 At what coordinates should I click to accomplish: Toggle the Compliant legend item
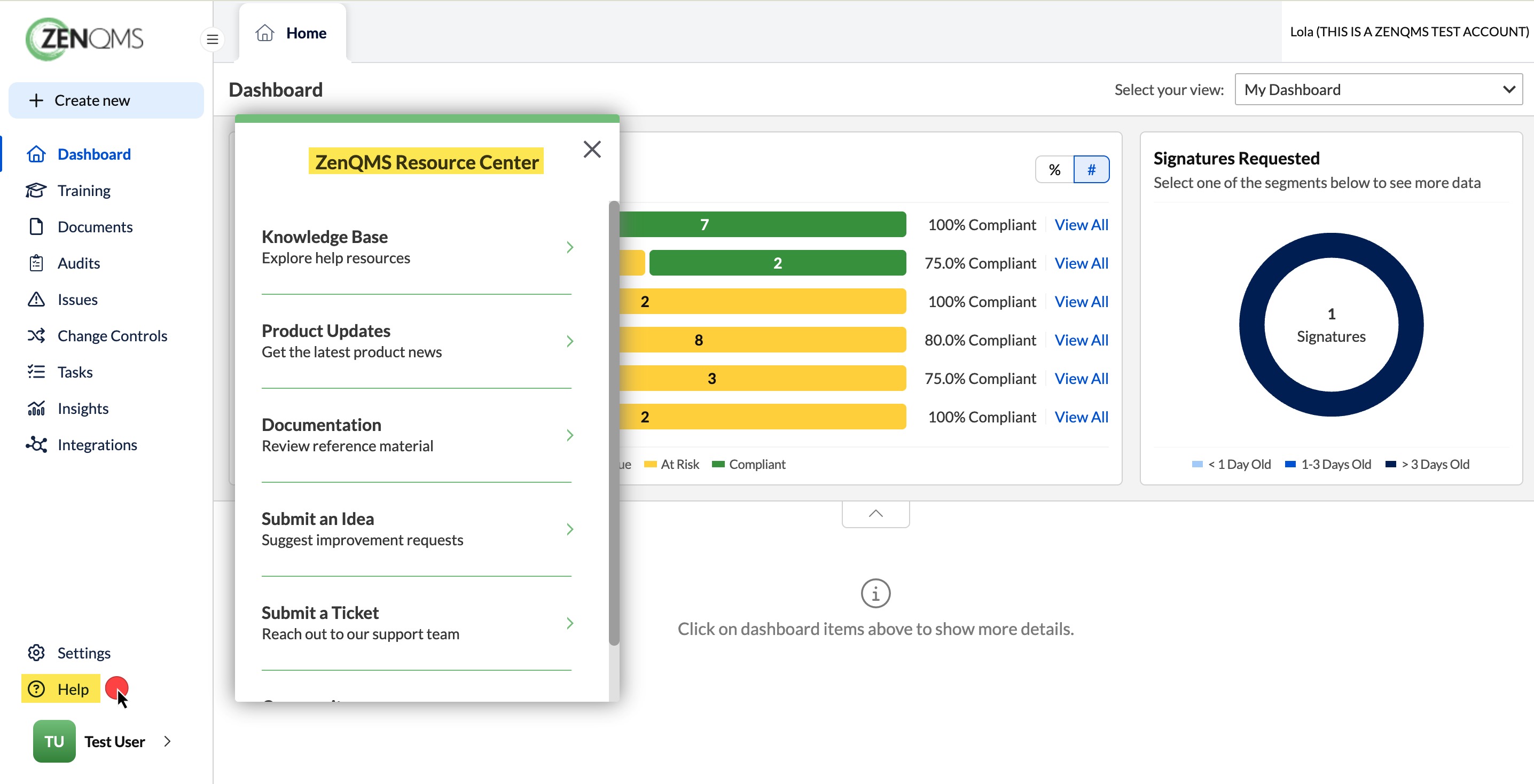pyautogui.click(x=748, y=464)
